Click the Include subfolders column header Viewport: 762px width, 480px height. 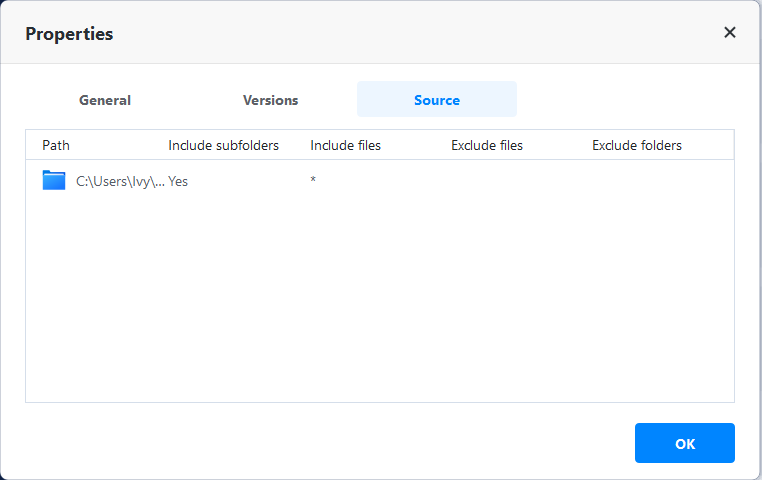(223, 146)
